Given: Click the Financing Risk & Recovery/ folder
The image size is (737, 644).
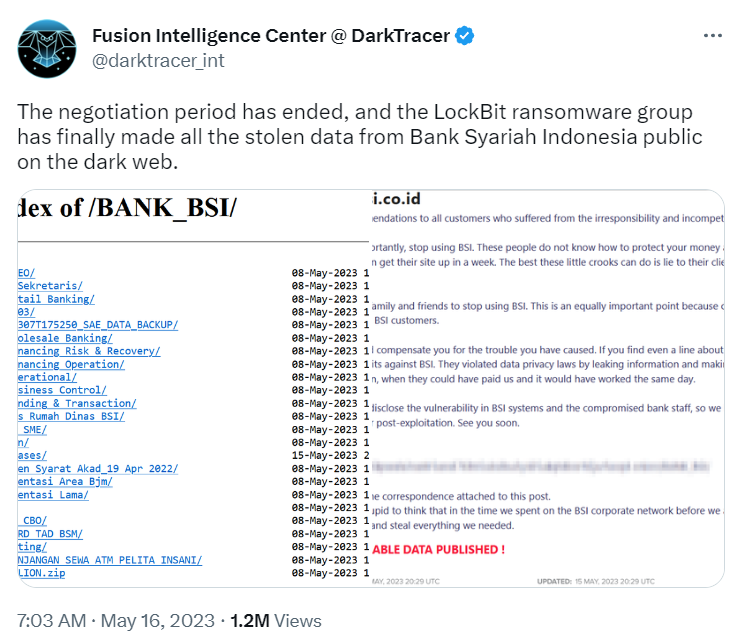Looking at the screenshot, I should coord(90,351).
